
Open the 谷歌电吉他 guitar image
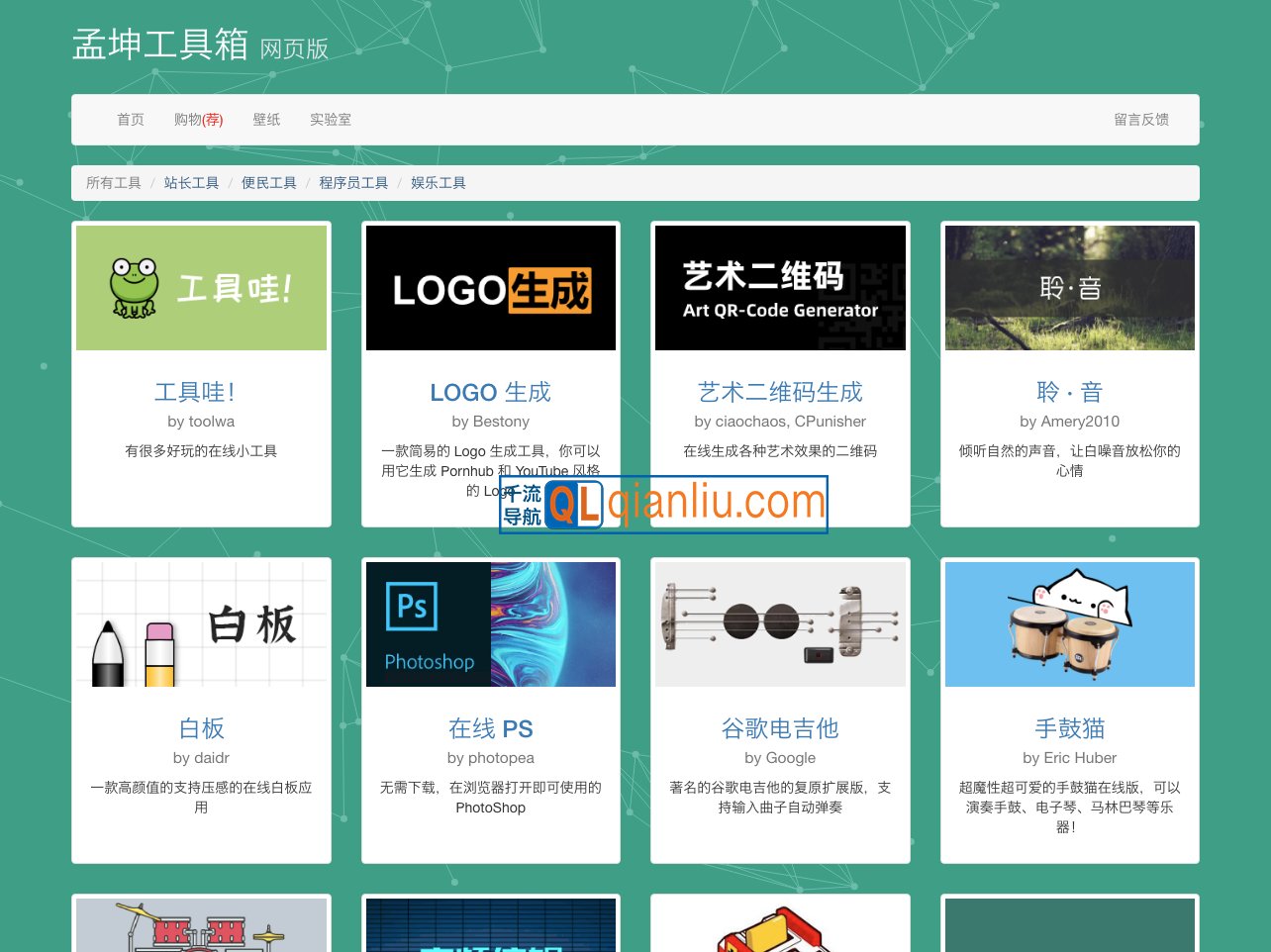(x=780, y=623)
